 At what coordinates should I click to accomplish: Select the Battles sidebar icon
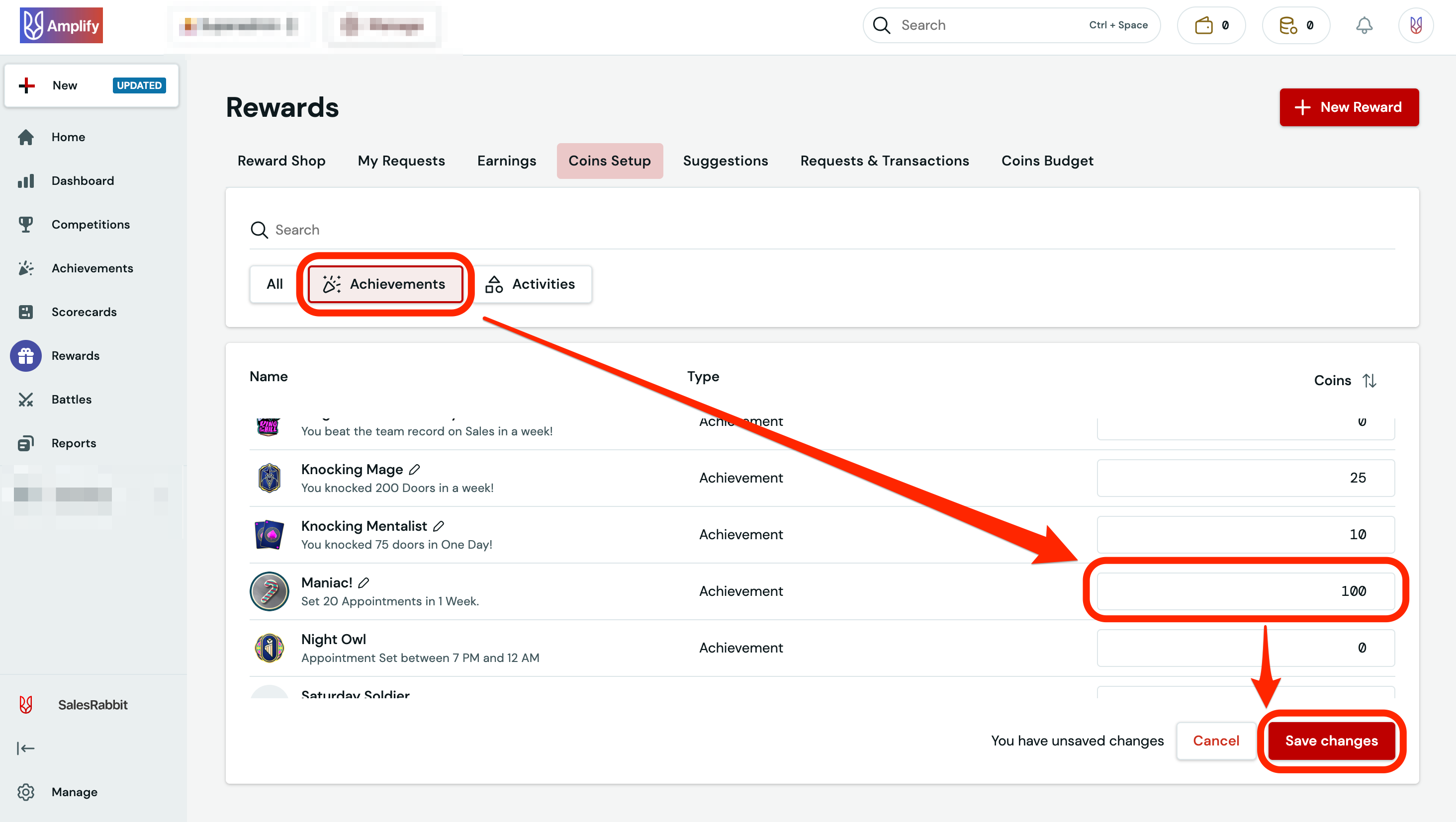[26, 400]
